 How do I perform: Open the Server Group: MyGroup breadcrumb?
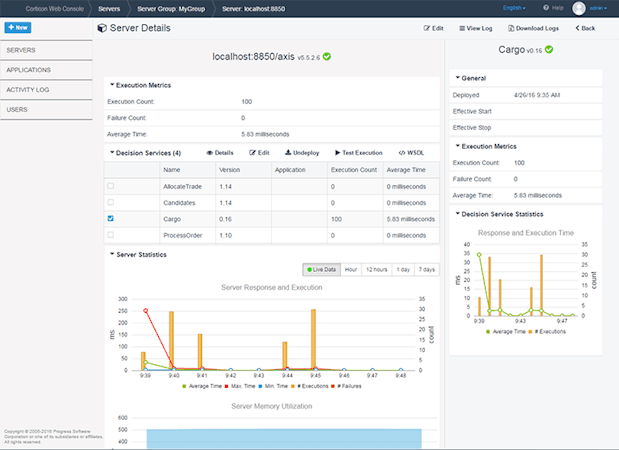click(x=171, y=9)
